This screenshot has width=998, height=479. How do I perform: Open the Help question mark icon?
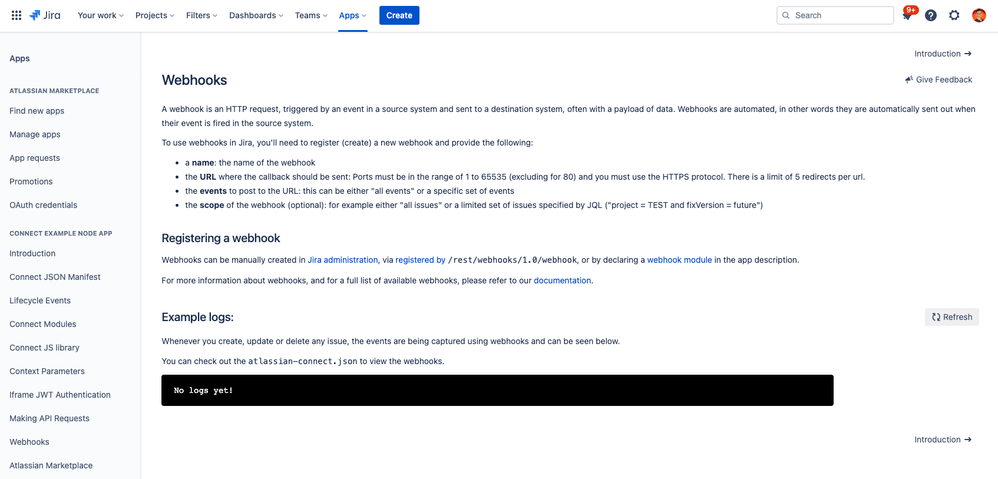coord(931,15)
